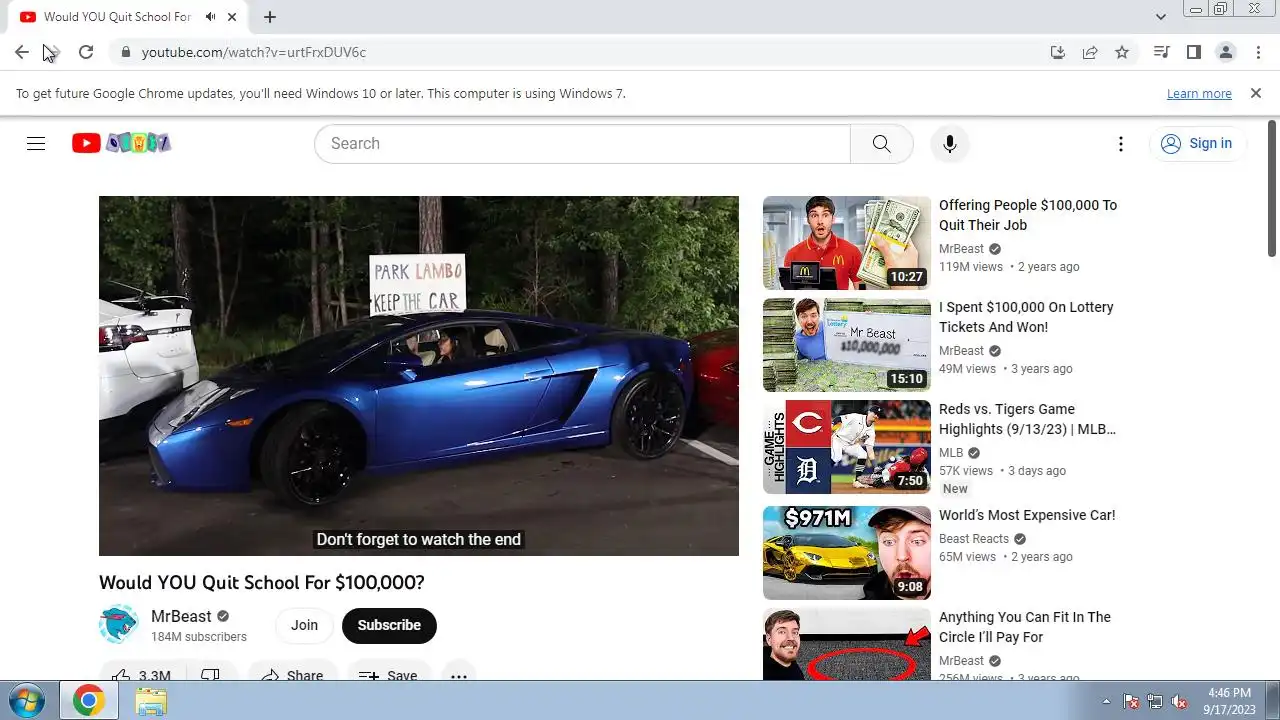This screenshot has height=720, width=1280.
Task: Click the YouTube Search field
Action: tap(582, 144)
